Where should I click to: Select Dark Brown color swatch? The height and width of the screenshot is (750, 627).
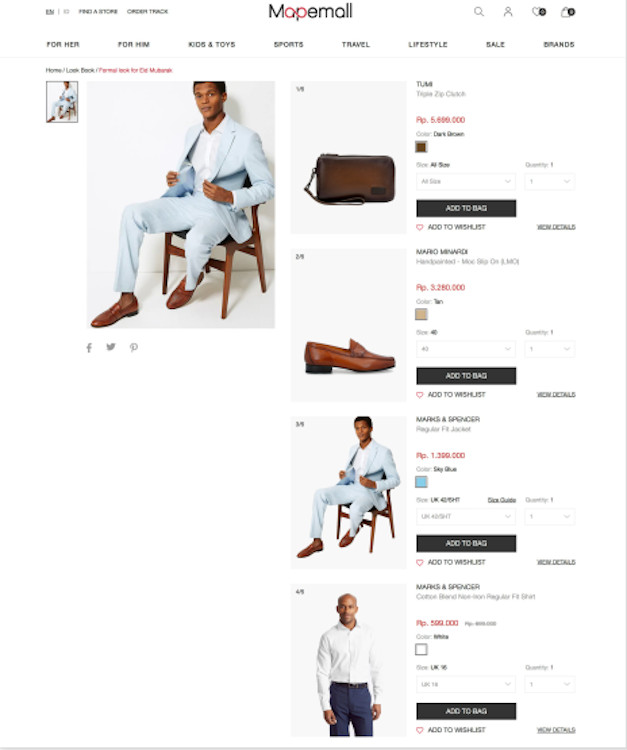(x=421, y=147)
